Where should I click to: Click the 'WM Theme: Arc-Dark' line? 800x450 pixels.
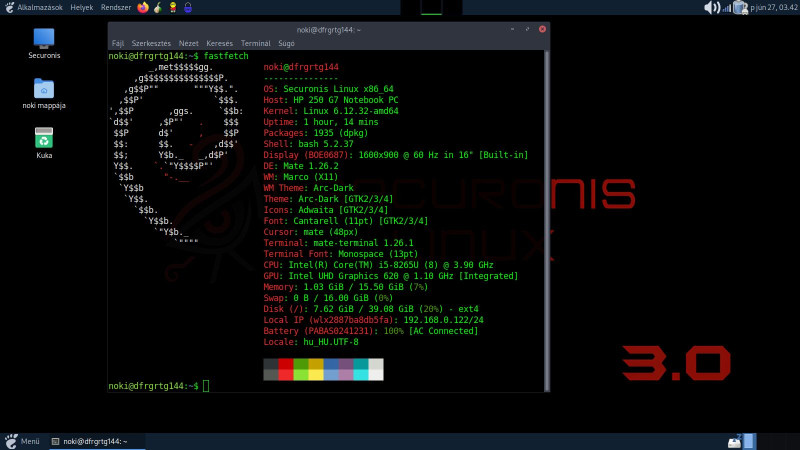tap(309, 188)
